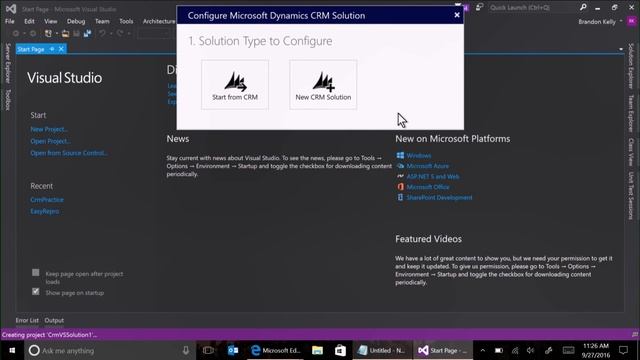Open the Windows Start button

12,350
